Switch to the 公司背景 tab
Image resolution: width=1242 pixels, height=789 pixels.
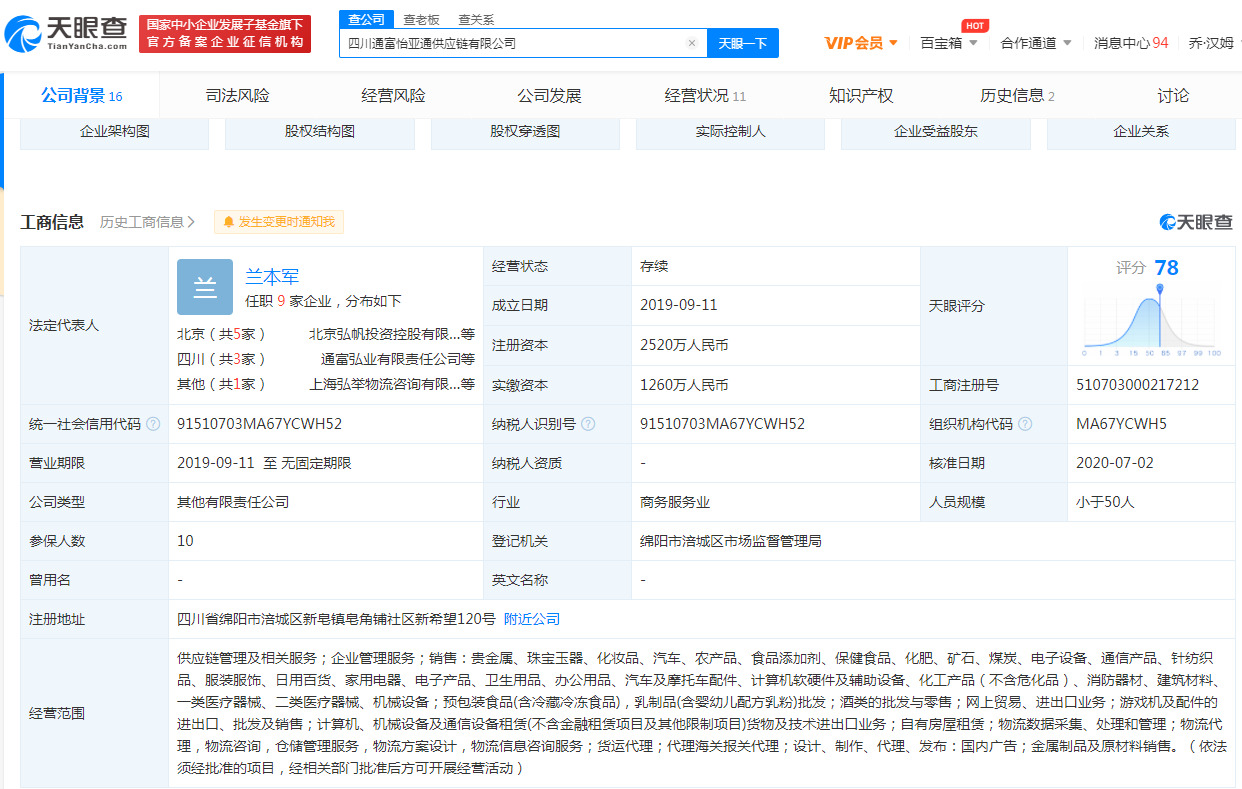[82, 96]
